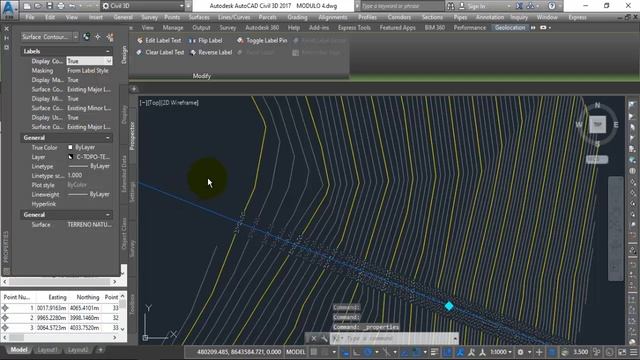Screen dimensions: 640x360
Task: Expand the Modify panel title
Action: tap(202, 76)
